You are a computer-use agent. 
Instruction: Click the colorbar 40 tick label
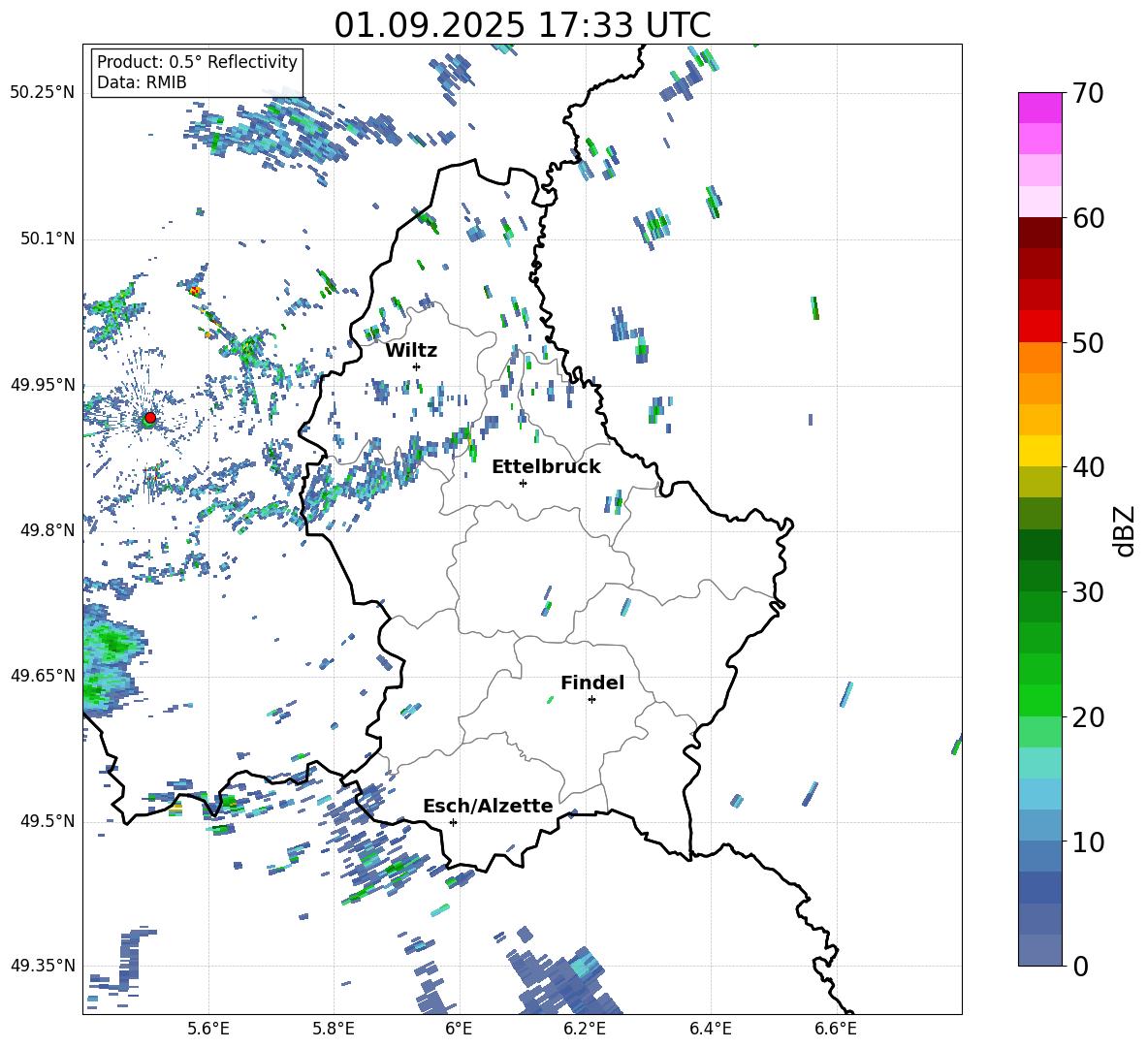[1088, 467]
